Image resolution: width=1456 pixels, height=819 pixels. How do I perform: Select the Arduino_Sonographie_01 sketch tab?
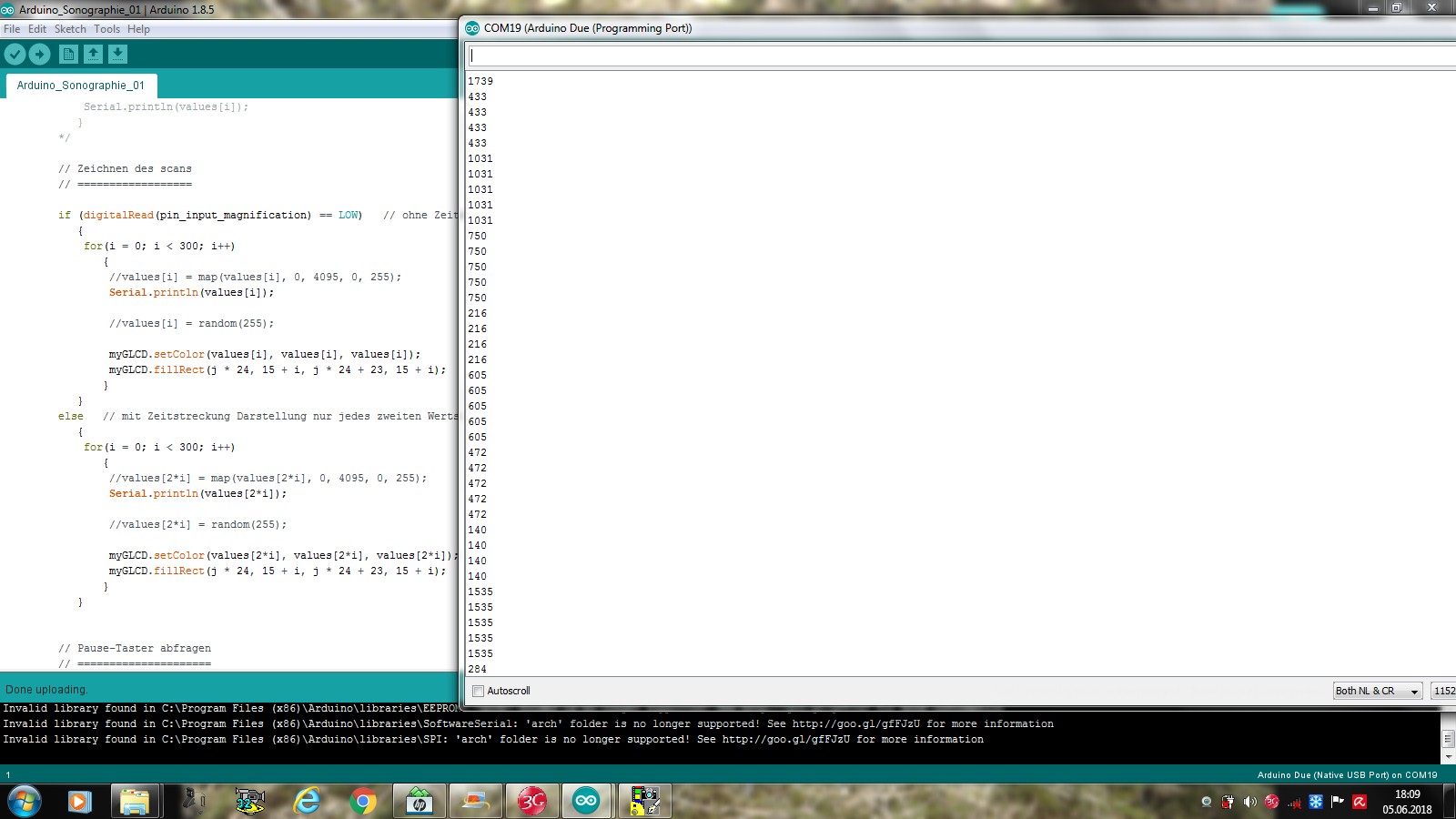point(81,86)
